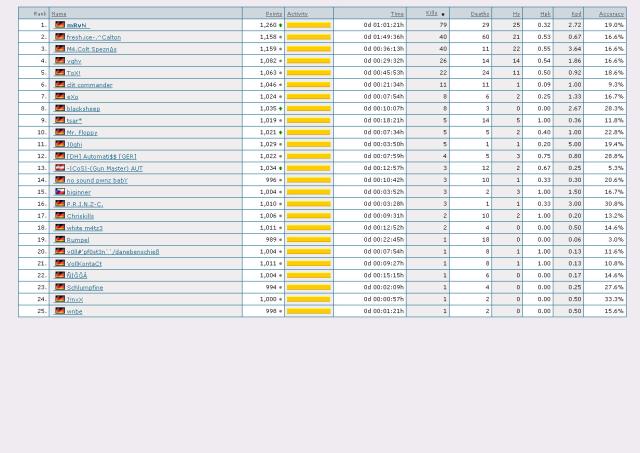Click the Czech flag beside biginner
The height and width of the screenshot is (453, 640).
60,192
